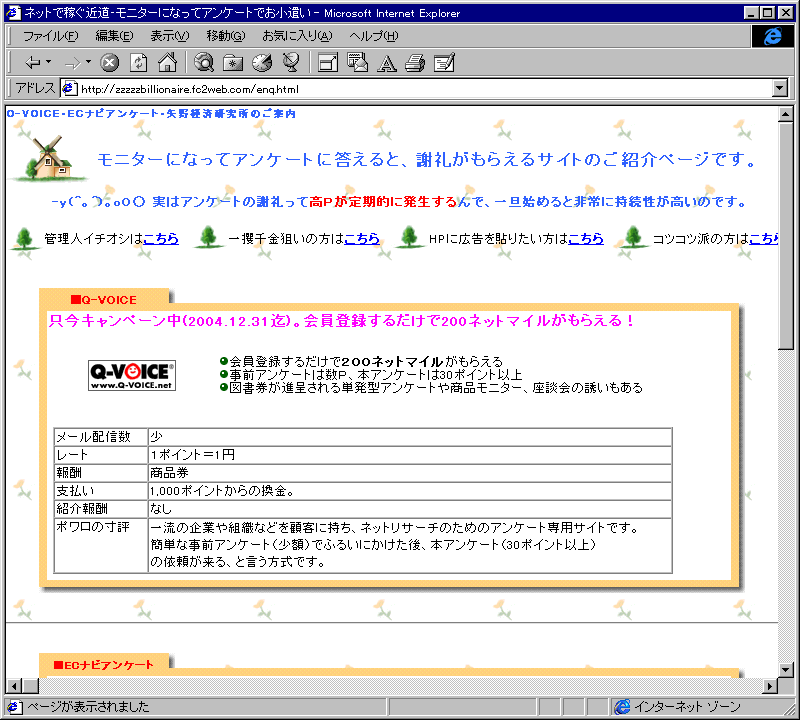The height and width of the screenshot is (720, 800).
Task: Go to the Home page icon
Action: point(167,63)
